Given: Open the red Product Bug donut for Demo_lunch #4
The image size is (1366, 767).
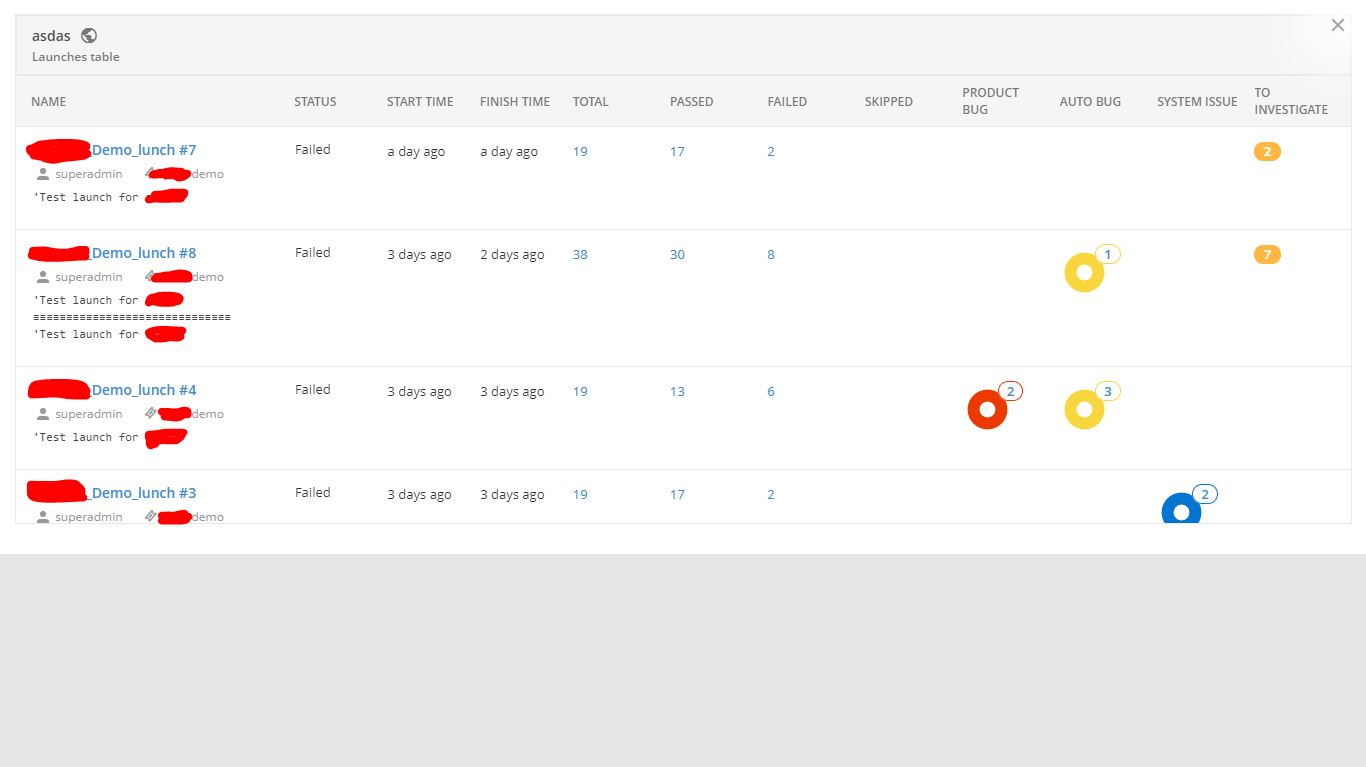Looking at the screenshot, I should [987, 410].
